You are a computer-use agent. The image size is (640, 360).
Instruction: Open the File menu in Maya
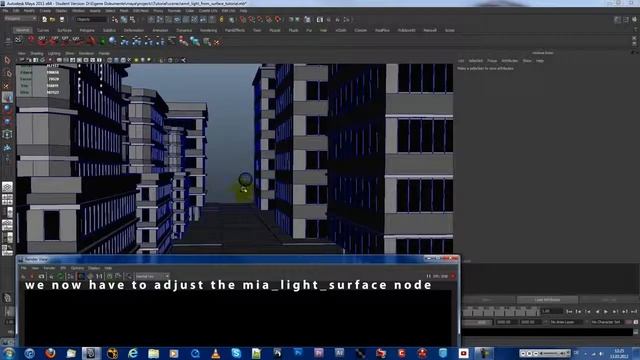tap(5, 11)
